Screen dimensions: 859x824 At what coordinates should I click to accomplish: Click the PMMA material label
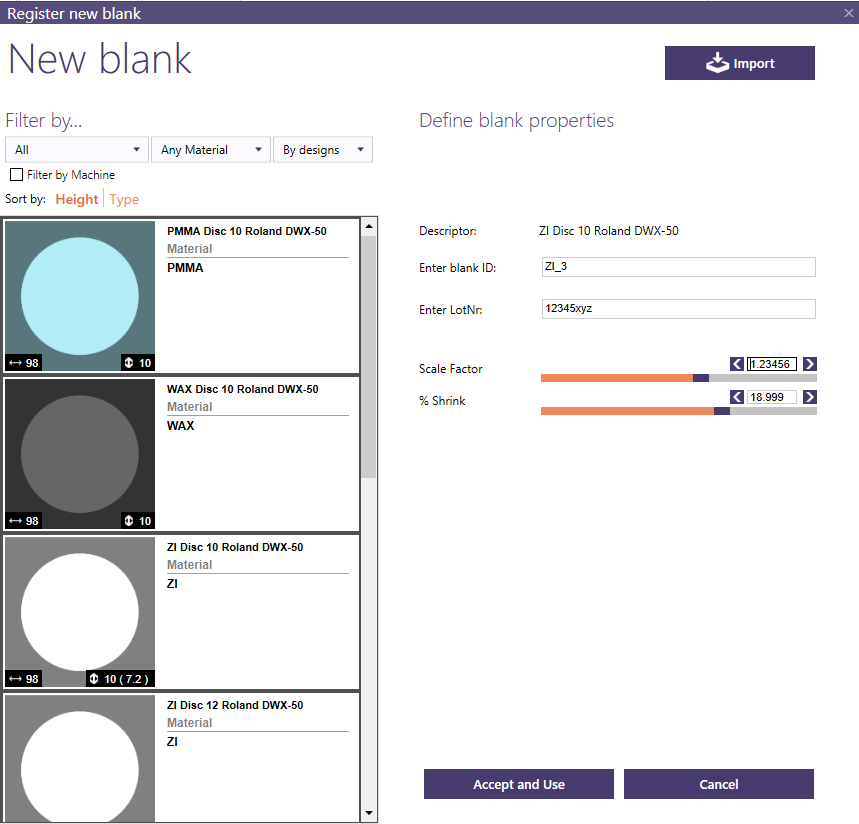[185, 268]
